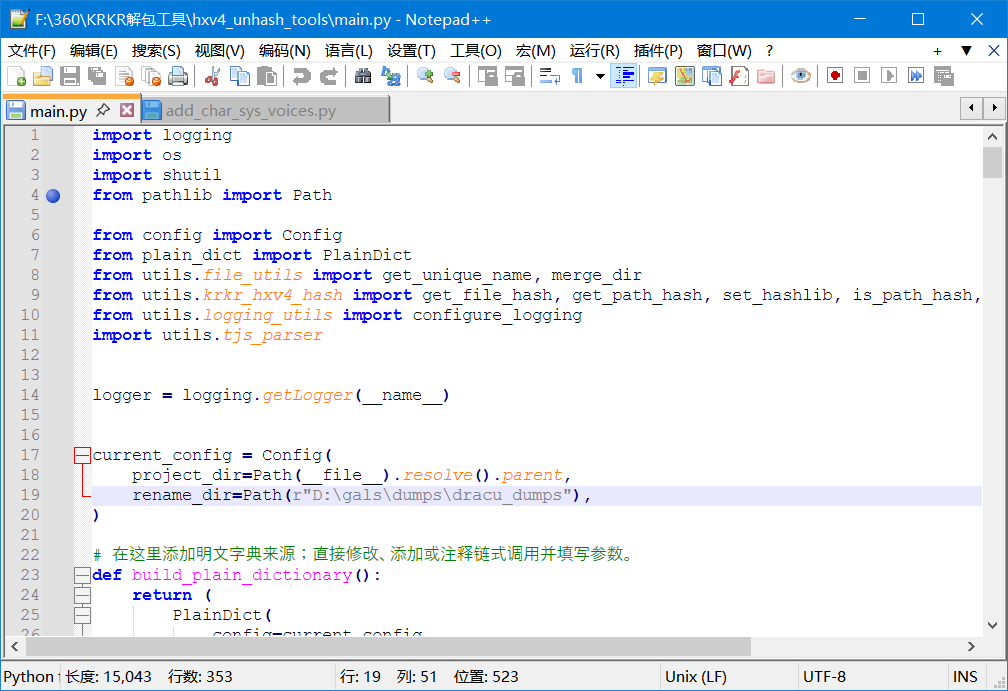Screen dimensions: 1008x691
Task: Toggle the Function List toolbar icon
Action: tap(739, 76)
